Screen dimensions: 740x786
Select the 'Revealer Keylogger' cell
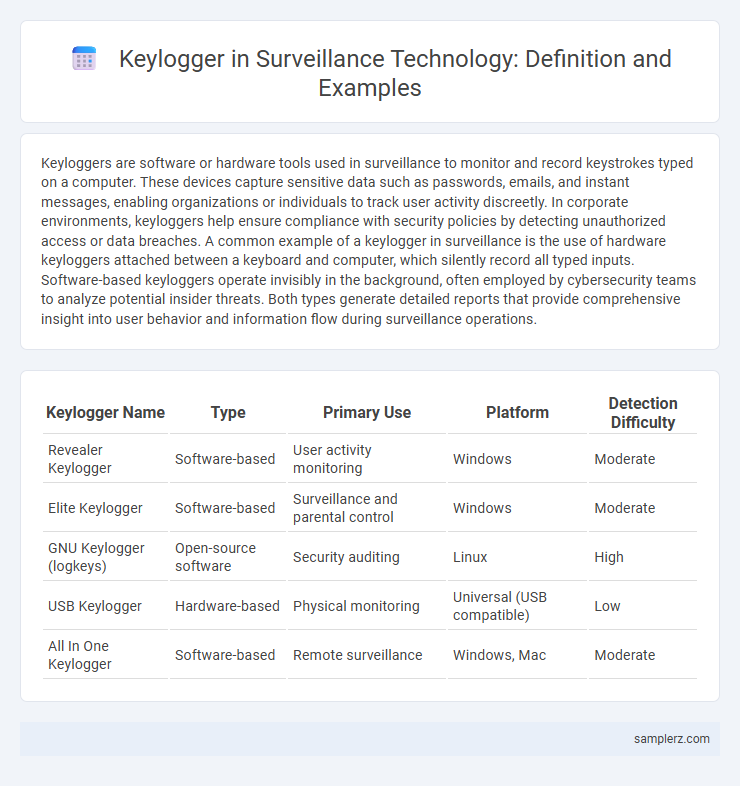(x=105, y=459)
